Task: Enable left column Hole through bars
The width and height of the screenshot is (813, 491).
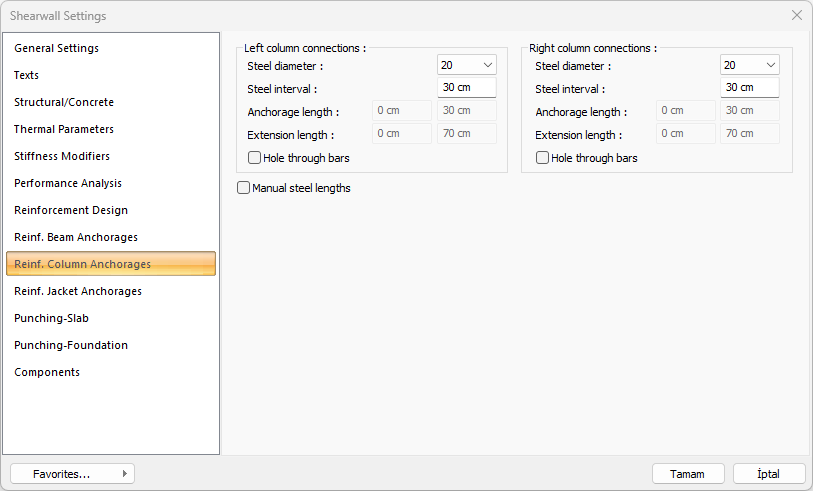Action: (x=255, y=158)
